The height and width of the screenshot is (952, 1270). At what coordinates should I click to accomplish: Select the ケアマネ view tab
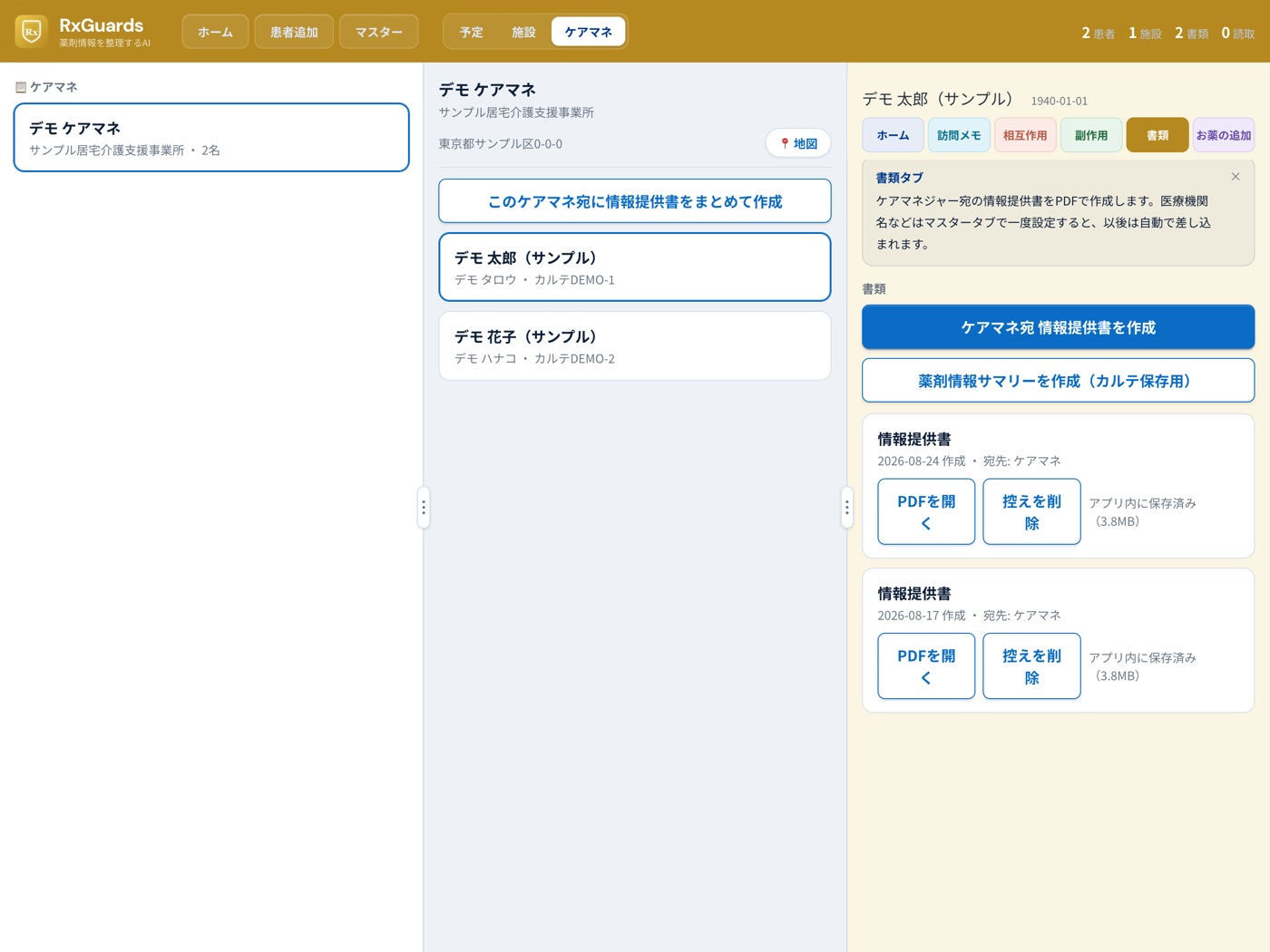[589, 32]
